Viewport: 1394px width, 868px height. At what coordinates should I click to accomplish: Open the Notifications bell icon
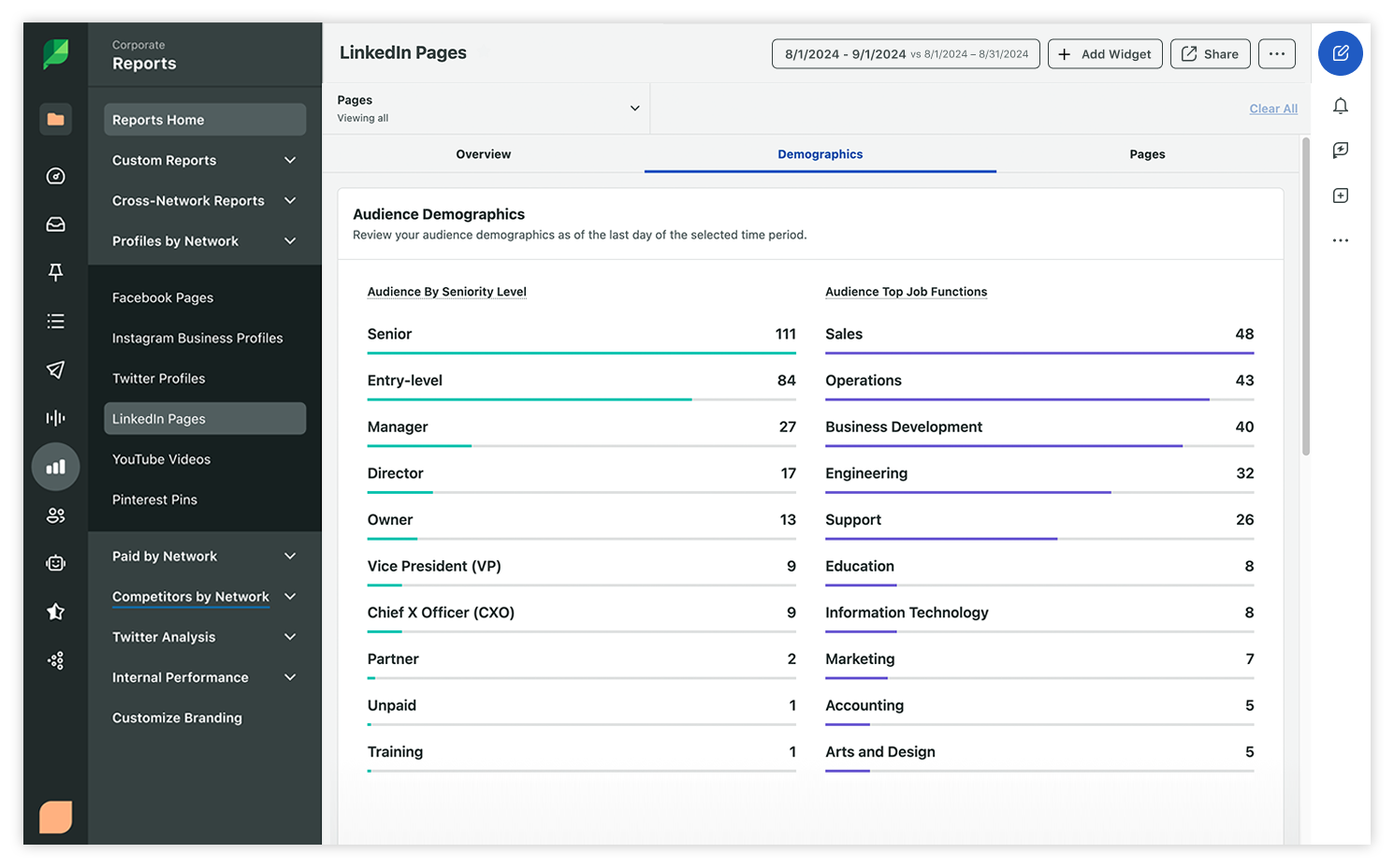tap(1340, 106)
